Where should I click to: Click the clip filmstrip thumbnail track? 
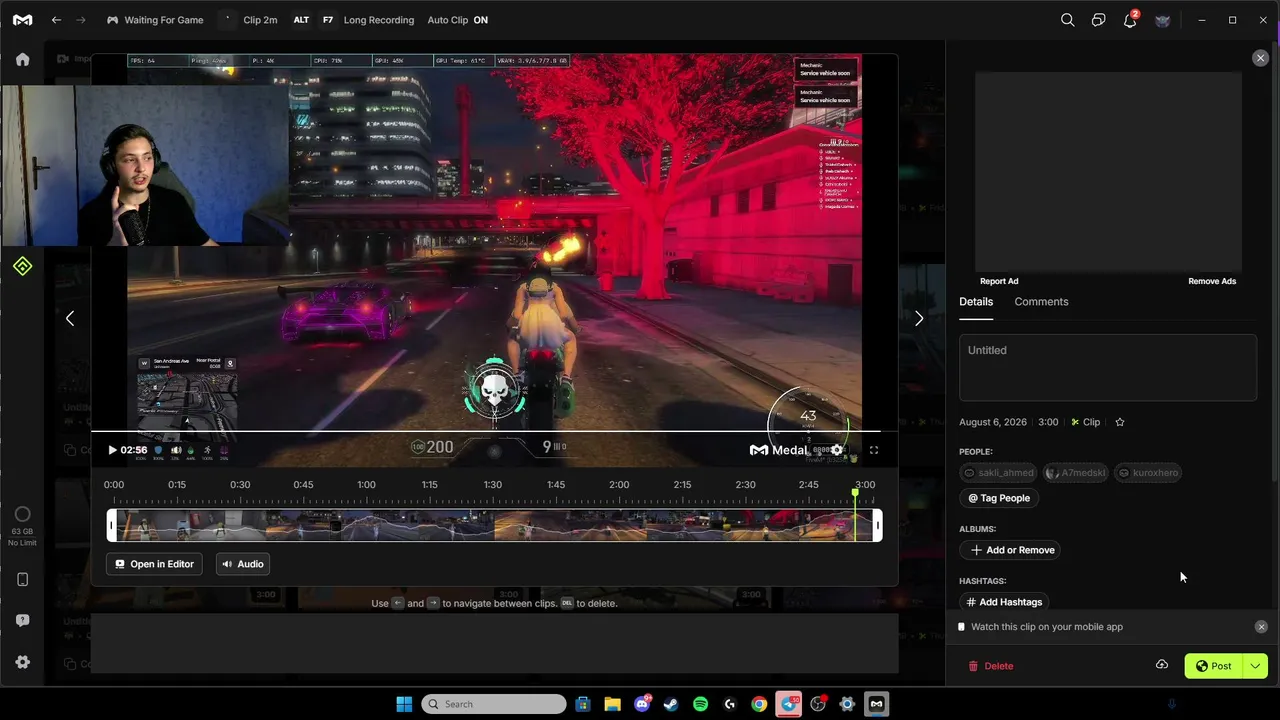click(495, 526)
